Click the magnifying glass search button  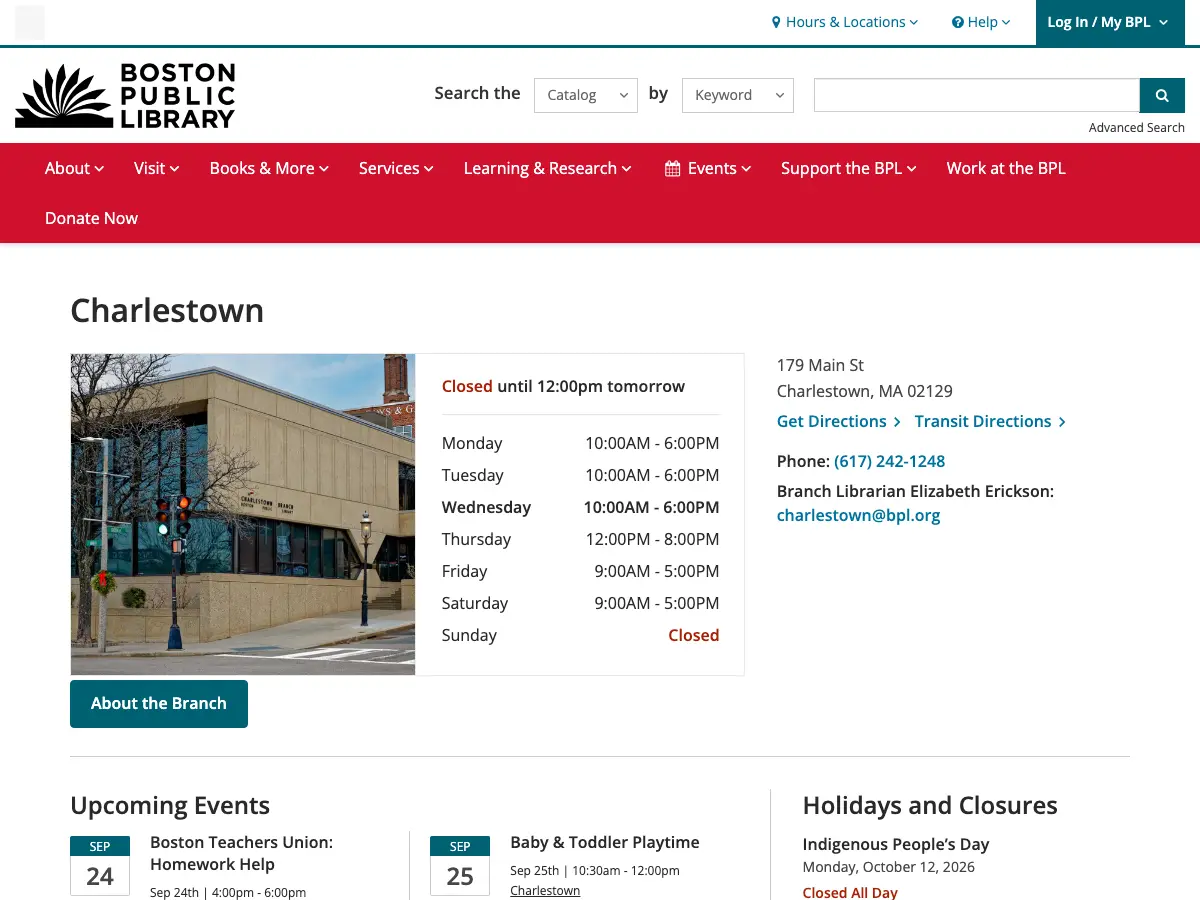click(x=1162, y=95)
